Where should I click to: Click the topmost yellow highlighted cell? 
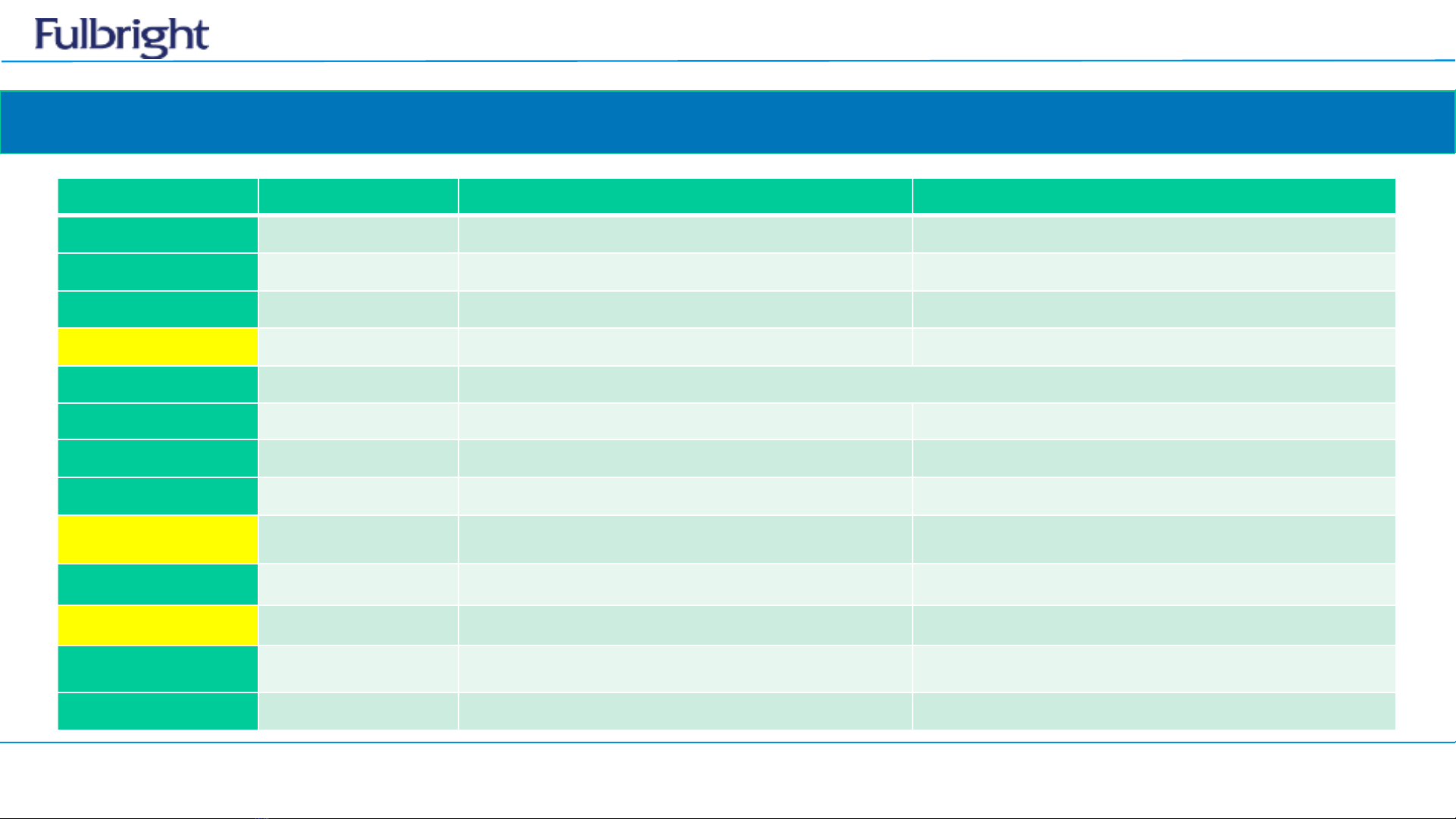pyautogui.click(x=158, y=346)
